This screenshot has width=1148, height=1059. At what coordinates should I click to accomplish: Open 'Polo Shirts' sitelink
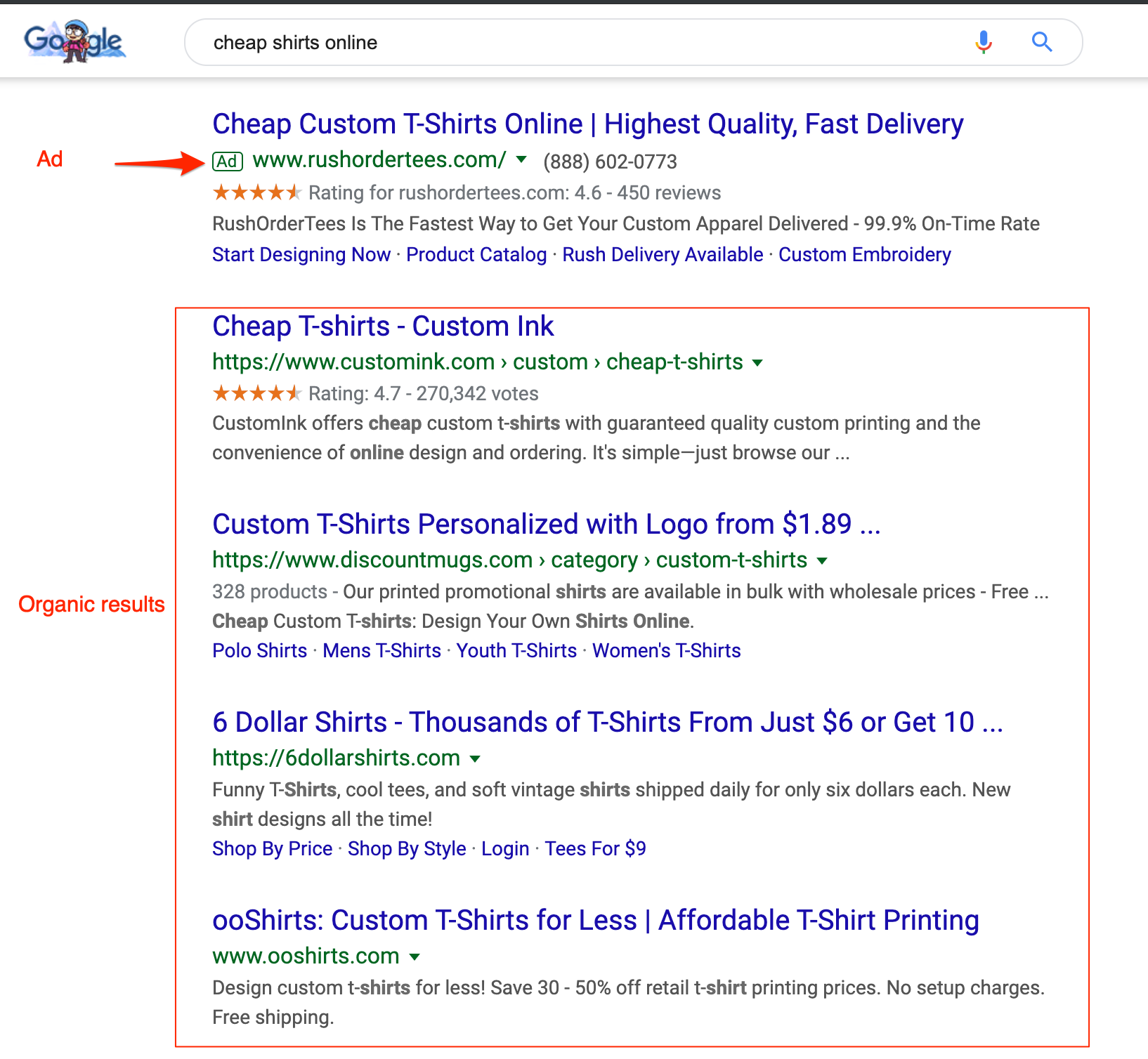point(260,650)
